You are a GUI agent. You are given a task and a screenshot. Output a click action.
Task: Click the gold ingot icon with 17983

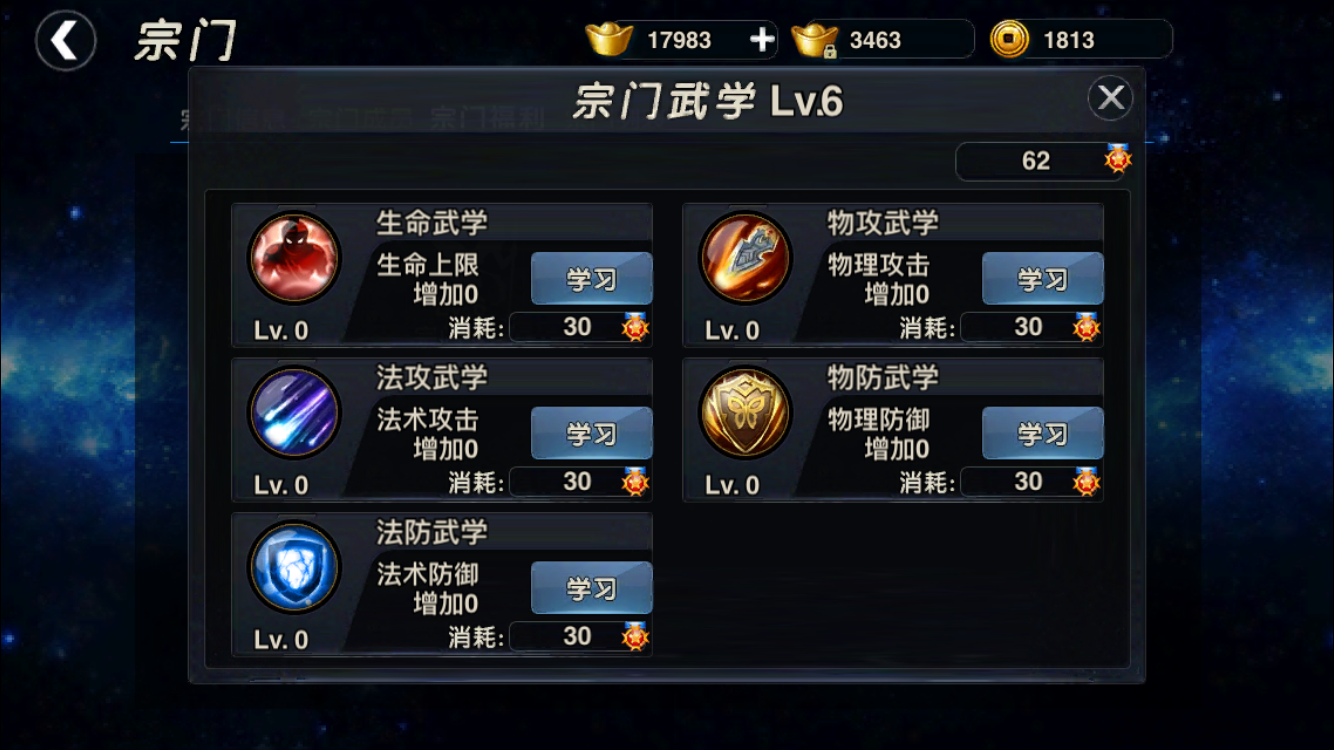tap(608, 40)
